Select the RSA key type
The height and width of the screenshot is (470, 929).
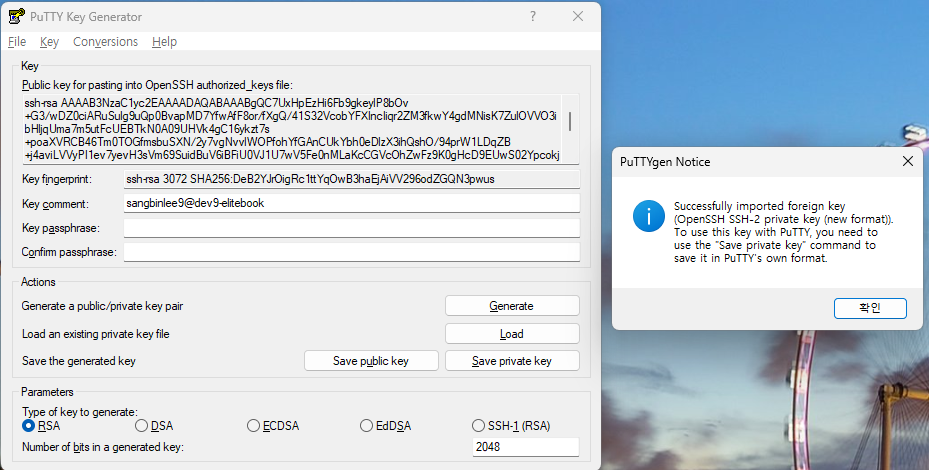(x=41, y=426)
